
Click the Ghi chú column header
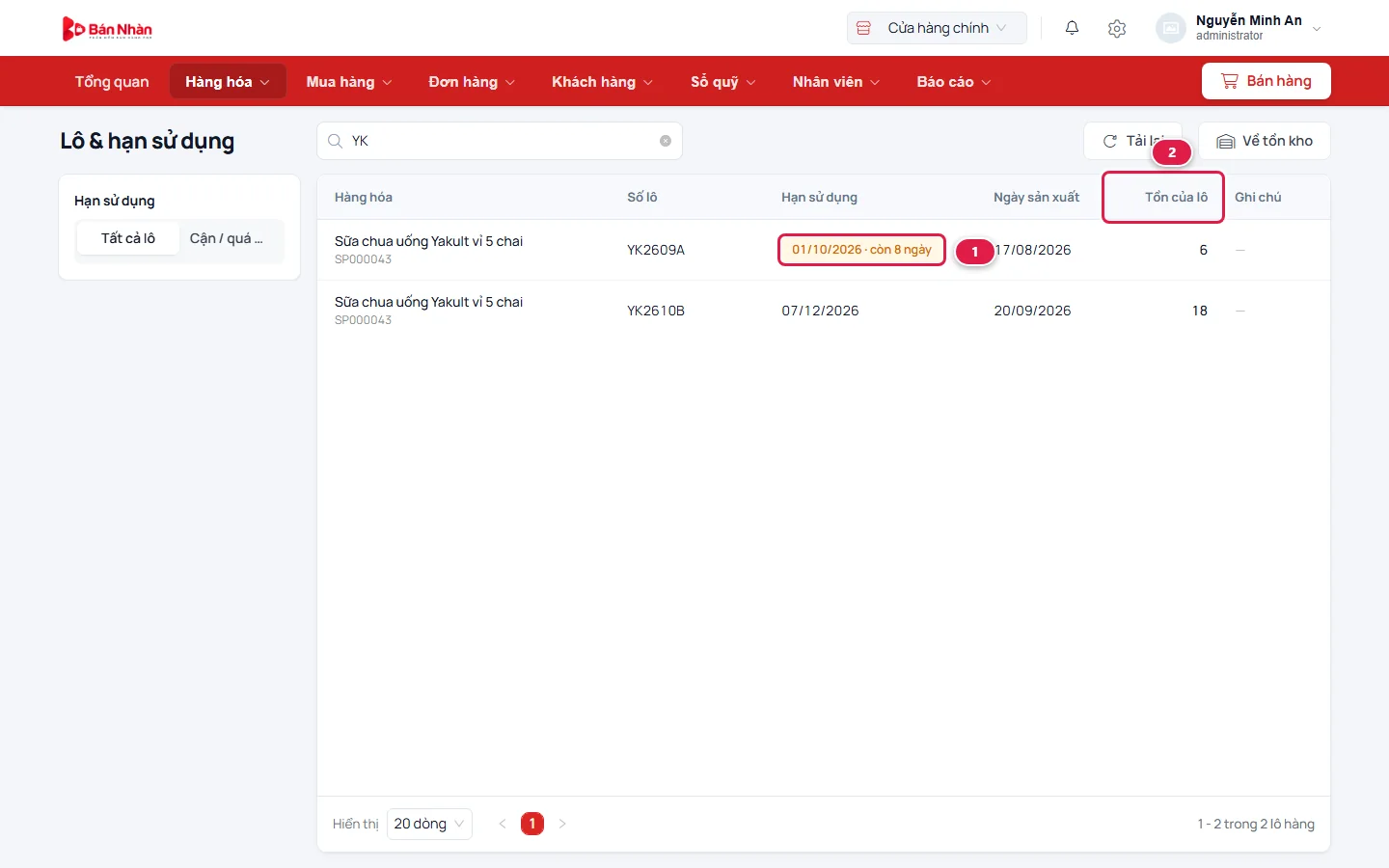pyautogui.click(x=1258, y=197)
